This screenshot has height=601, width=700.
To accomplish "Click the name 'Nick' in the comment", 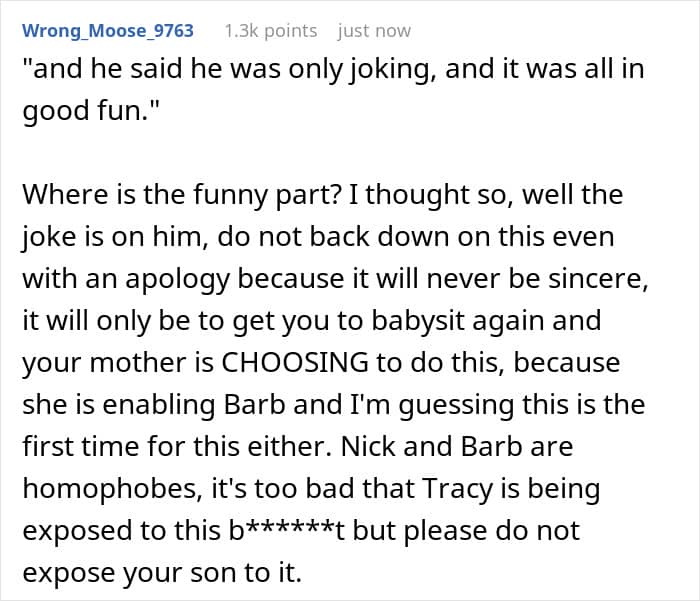I will [x=368, y=446].
